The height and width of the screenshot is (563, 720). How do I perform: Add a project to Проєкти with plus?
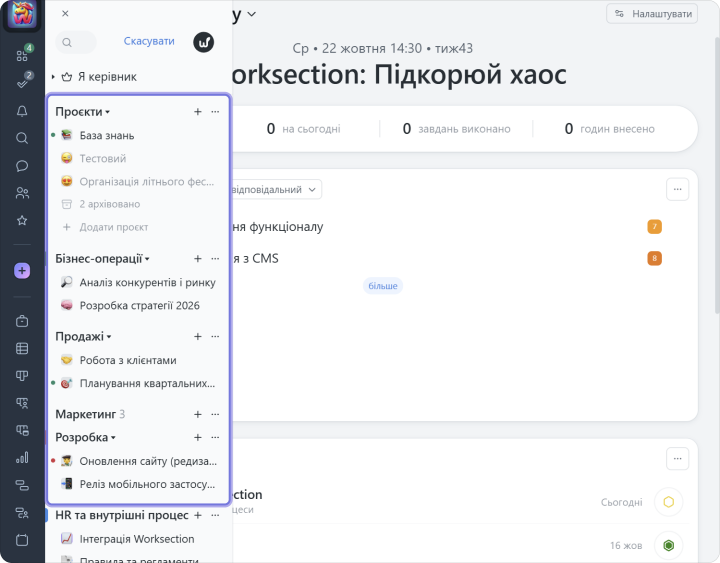click(x=197, y=112)
